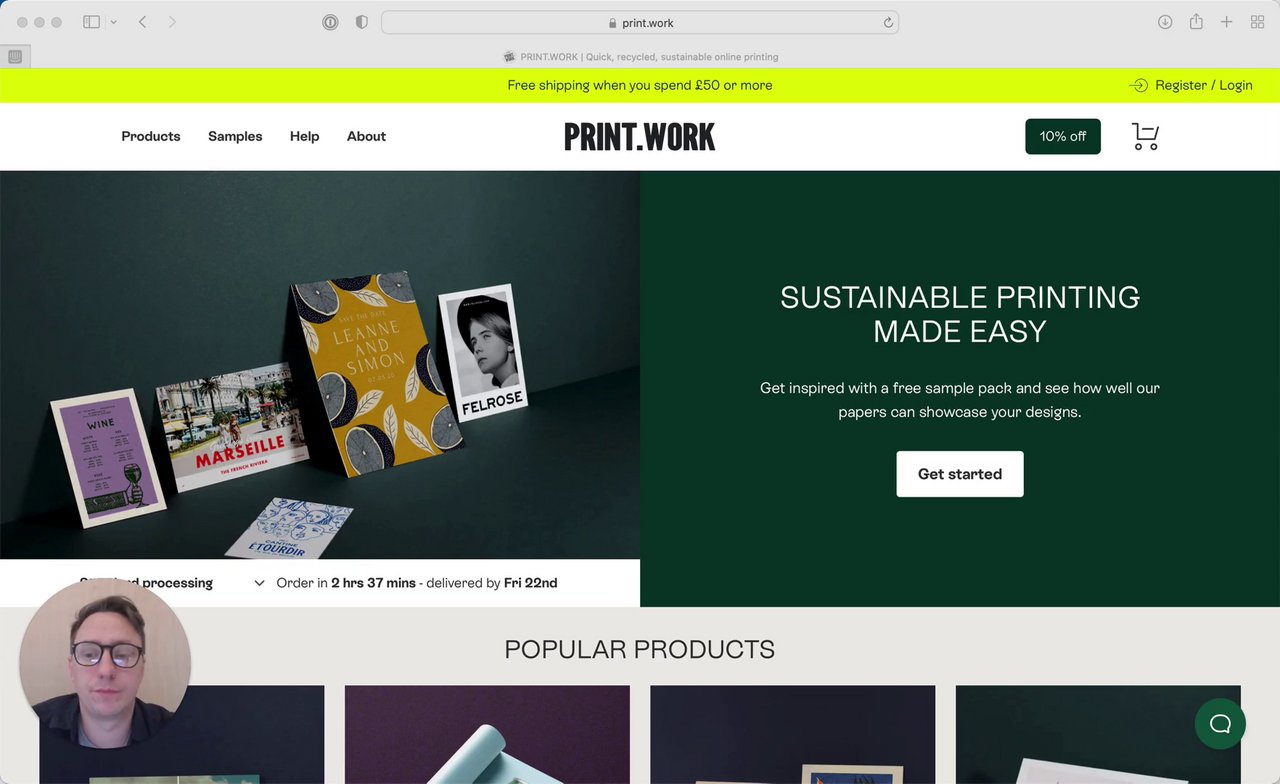Viewport: 1280px width, 784px height.
Task: Click the downloads icon in Safari toolbar
Action: [x=1165, y=22]
